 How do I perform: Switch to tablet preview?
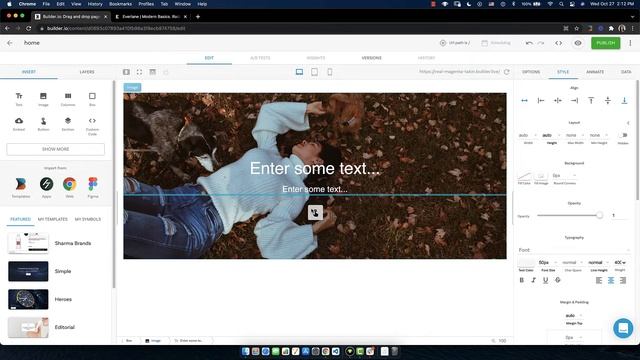[x=314, y=72]
